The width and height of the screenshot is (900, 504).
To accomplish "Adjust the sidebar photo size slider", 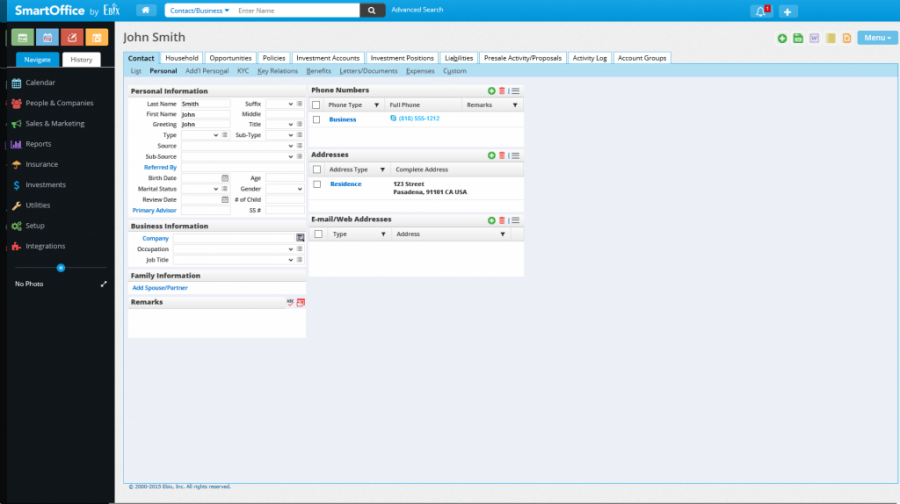I will point(61,268).
